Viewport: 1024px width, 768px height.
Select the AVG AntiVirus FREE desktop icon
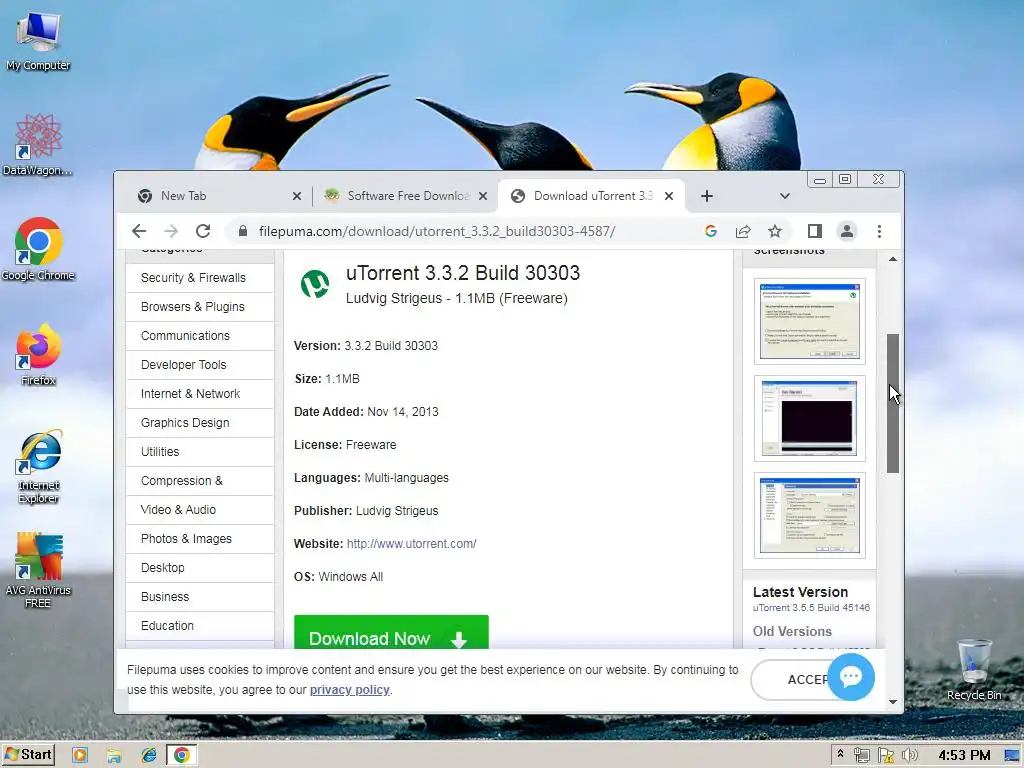(38, 571)
